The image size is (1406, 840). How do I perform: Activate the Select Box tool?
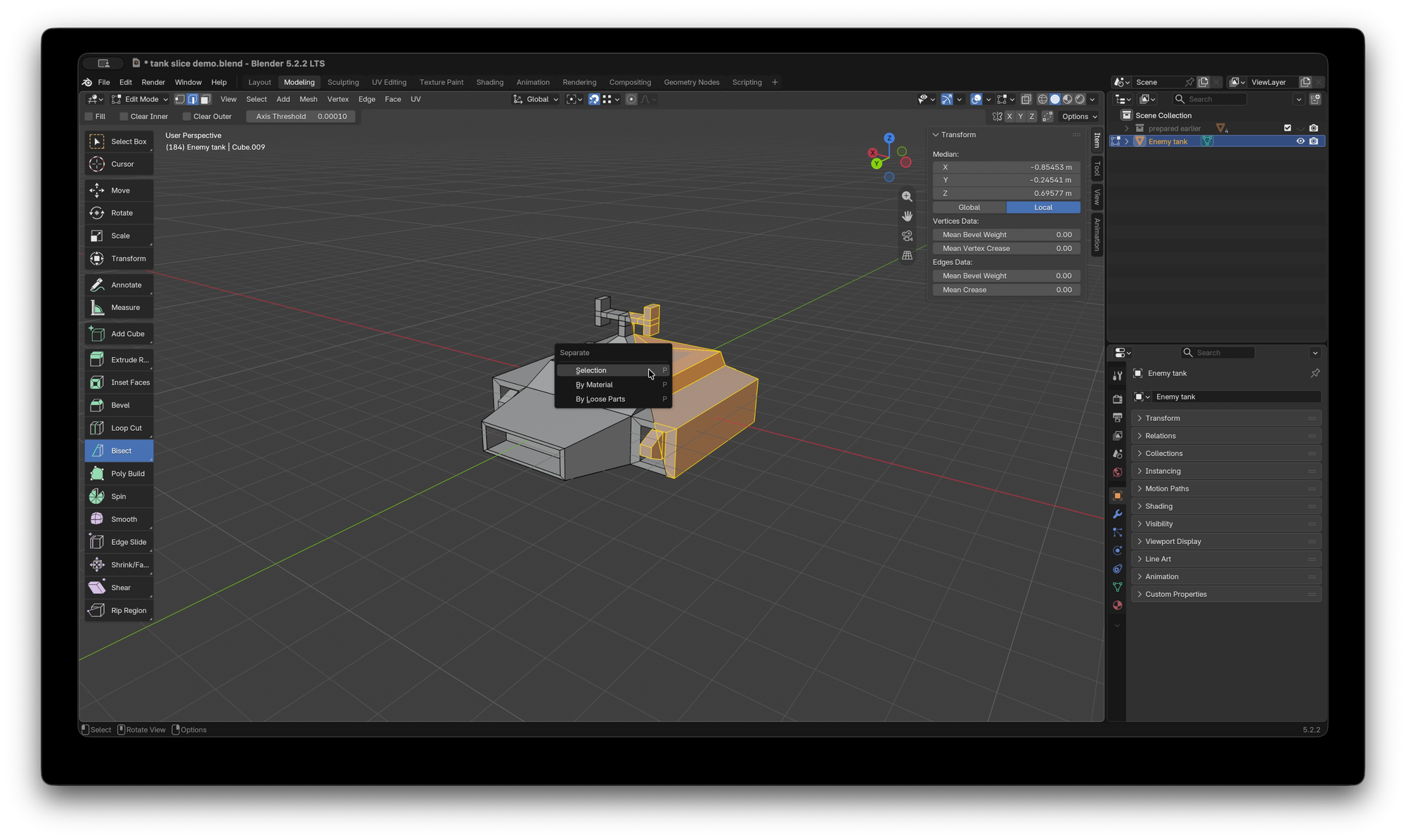pos(119,141)
